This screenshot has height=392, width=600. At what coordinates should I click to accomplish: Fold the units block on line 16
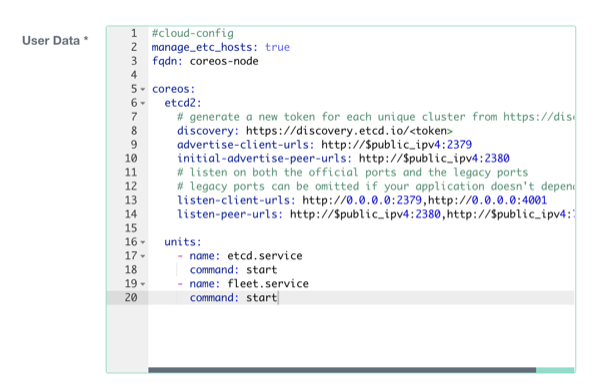(143, 242)
